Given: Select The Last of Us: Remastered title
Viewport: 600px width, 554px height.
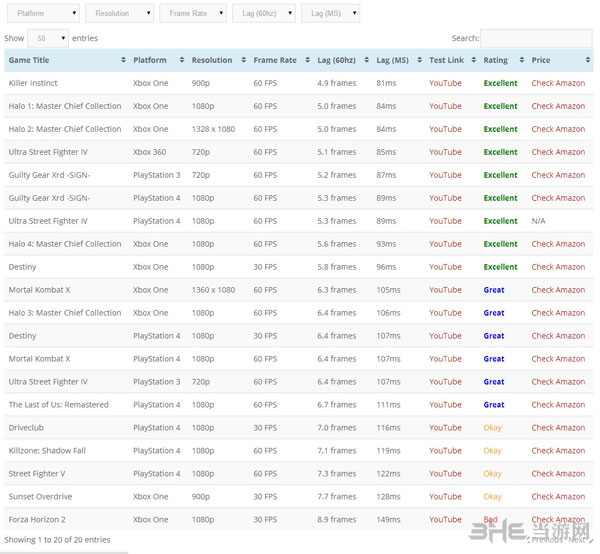Looking at the screenshot, I should point(59,404).
